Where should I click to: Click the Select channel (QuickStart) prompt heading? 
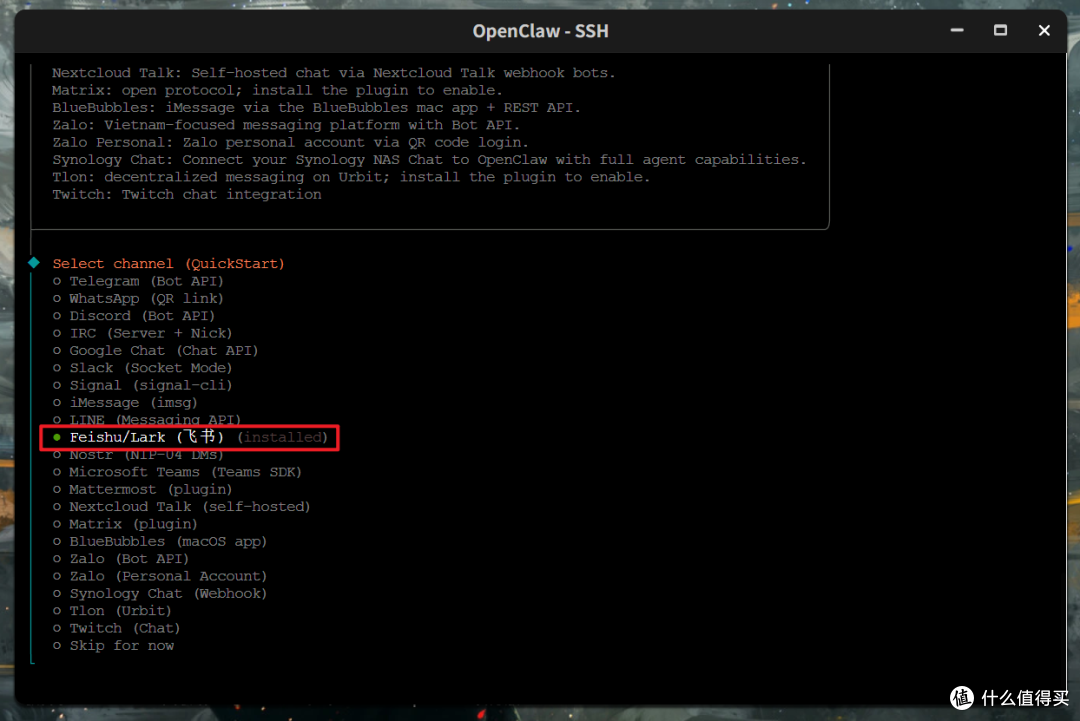point(169,264)
